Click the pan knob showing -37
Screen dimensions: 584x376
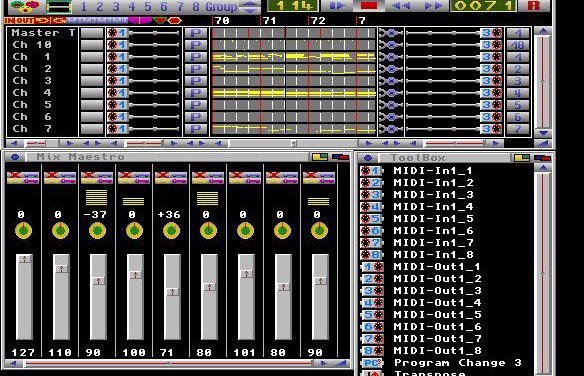pyautogui.click(x=97, y=230)
